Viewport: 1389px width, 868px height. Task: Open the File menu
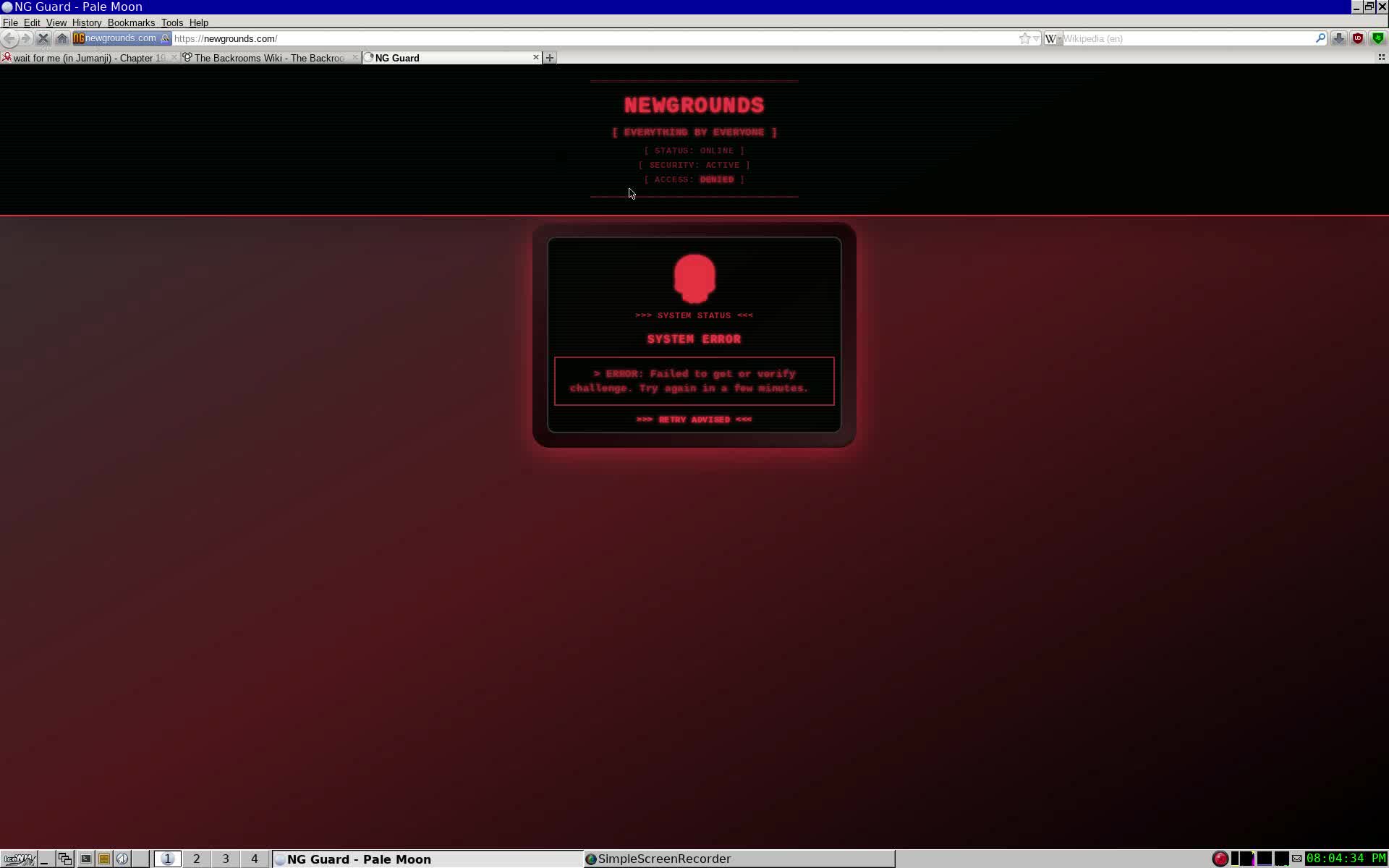point(10,22)
